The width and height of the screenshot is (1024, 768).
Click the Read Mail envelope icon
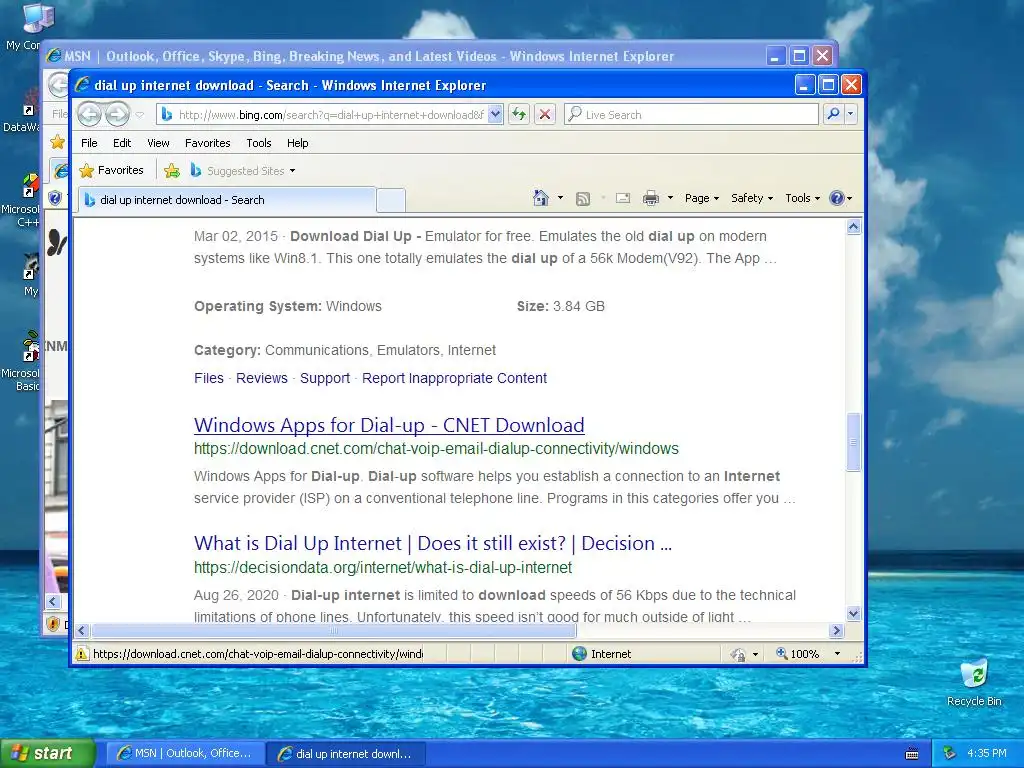(623, 198)
